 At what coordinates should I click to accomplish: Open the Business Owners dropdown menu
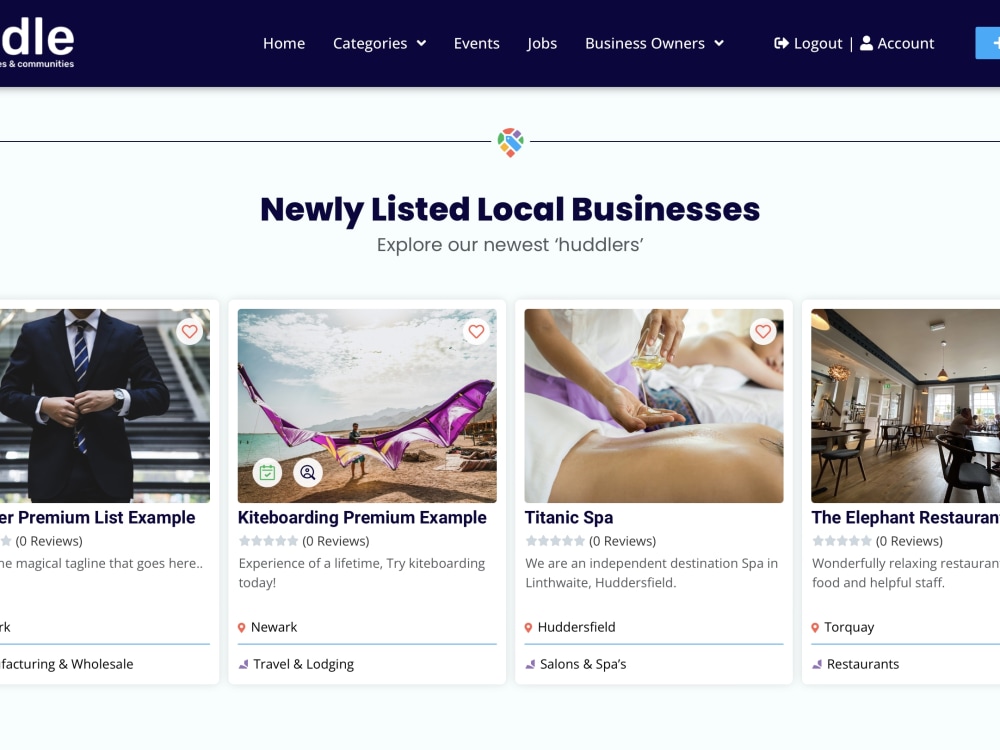tap(653, 43)
